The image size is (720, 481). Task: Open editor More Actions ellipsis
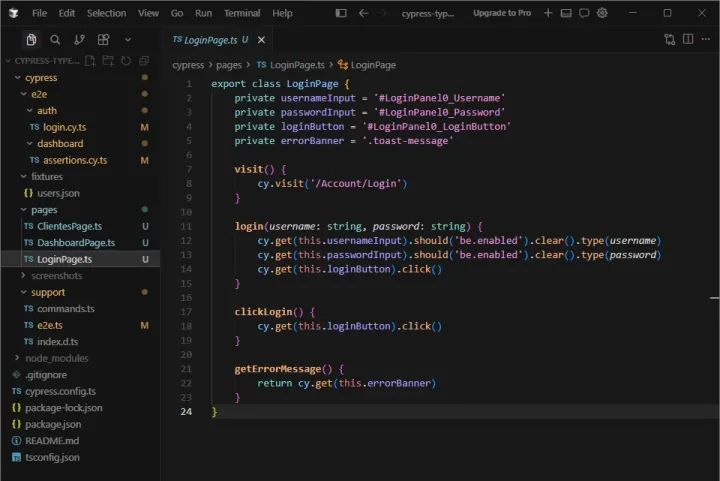click(706, 39)
